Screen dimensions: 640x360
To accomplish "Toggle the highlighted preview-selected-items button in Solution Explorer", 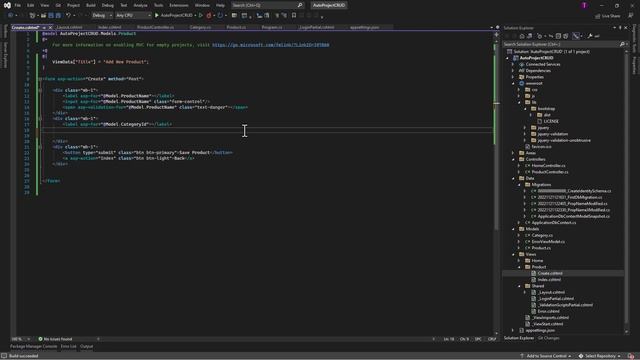I will coord(576,36).
